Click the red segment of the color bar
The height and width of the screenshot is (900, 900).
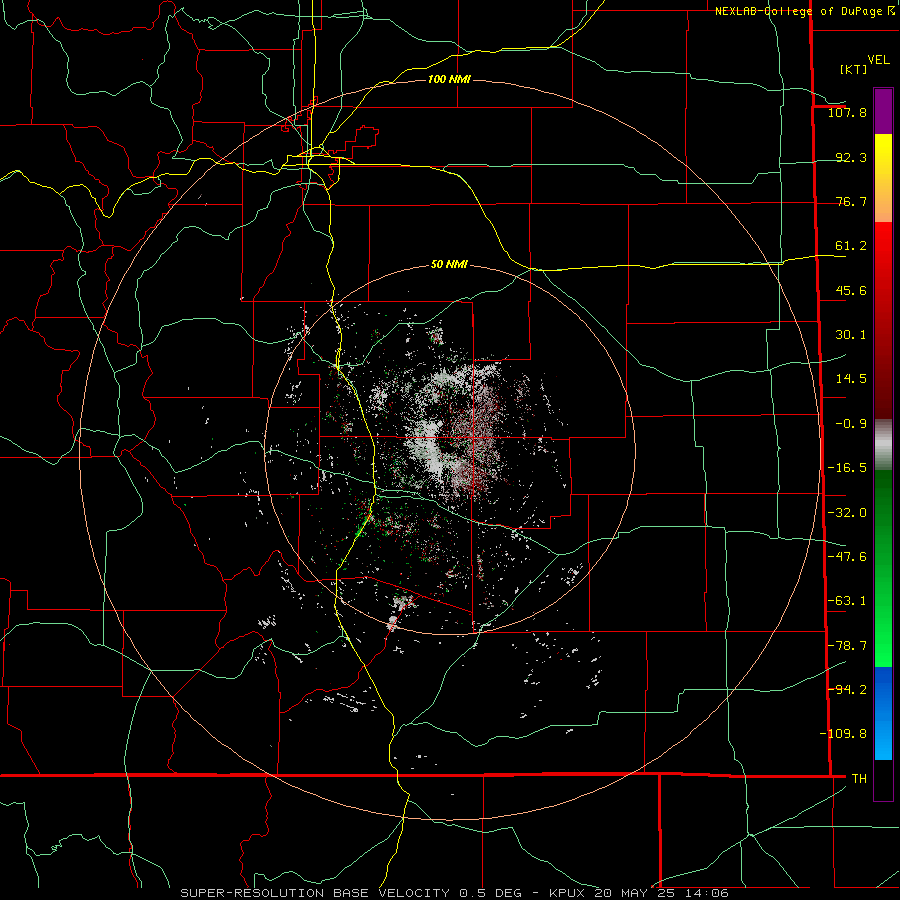[x=883, y=321]
